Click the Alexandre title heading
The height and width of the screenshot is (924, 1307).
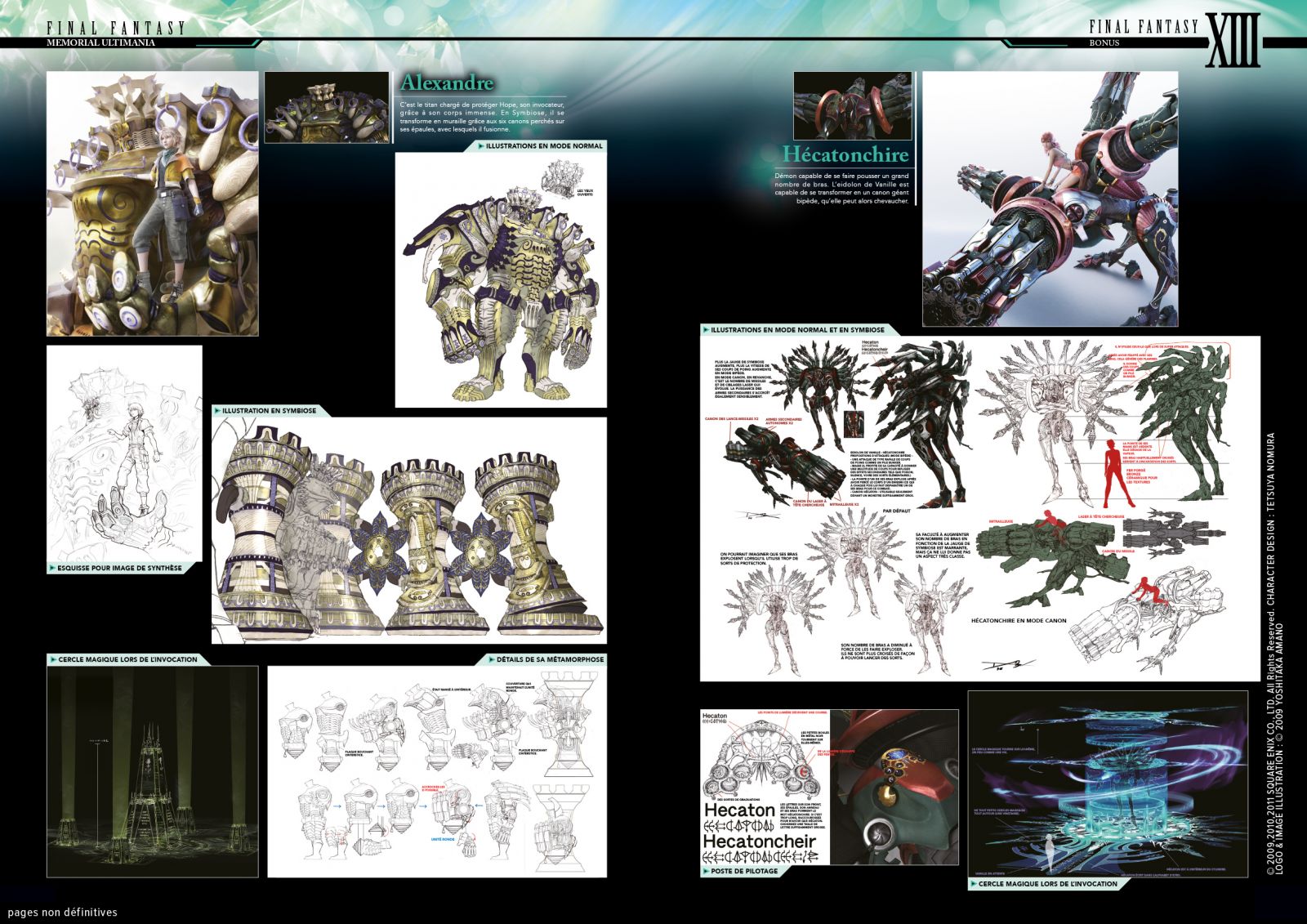[x=447, y=83]
